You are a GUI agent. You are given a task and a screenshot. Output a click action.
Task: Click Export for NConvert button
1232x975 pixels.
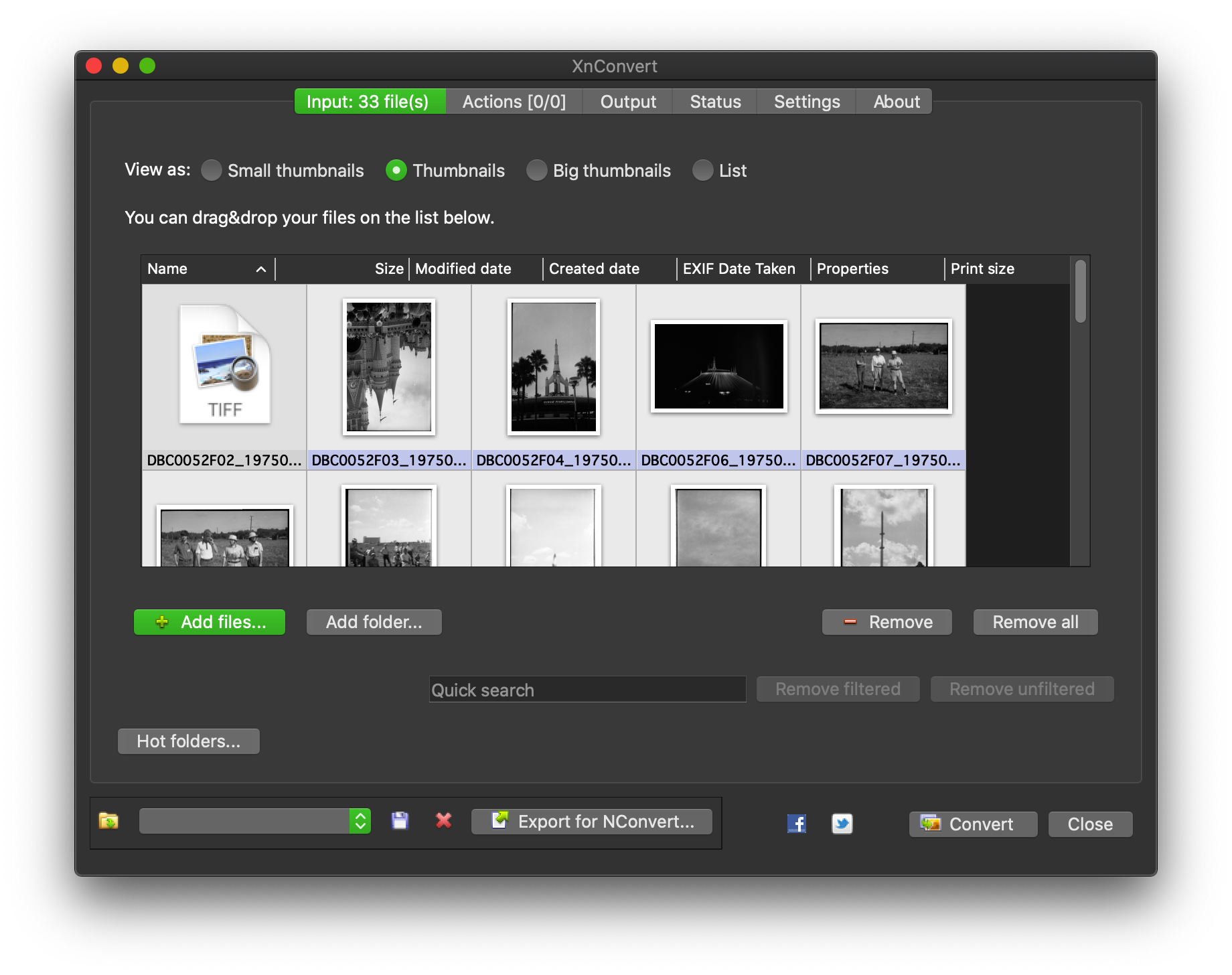(x=592, y=822)
